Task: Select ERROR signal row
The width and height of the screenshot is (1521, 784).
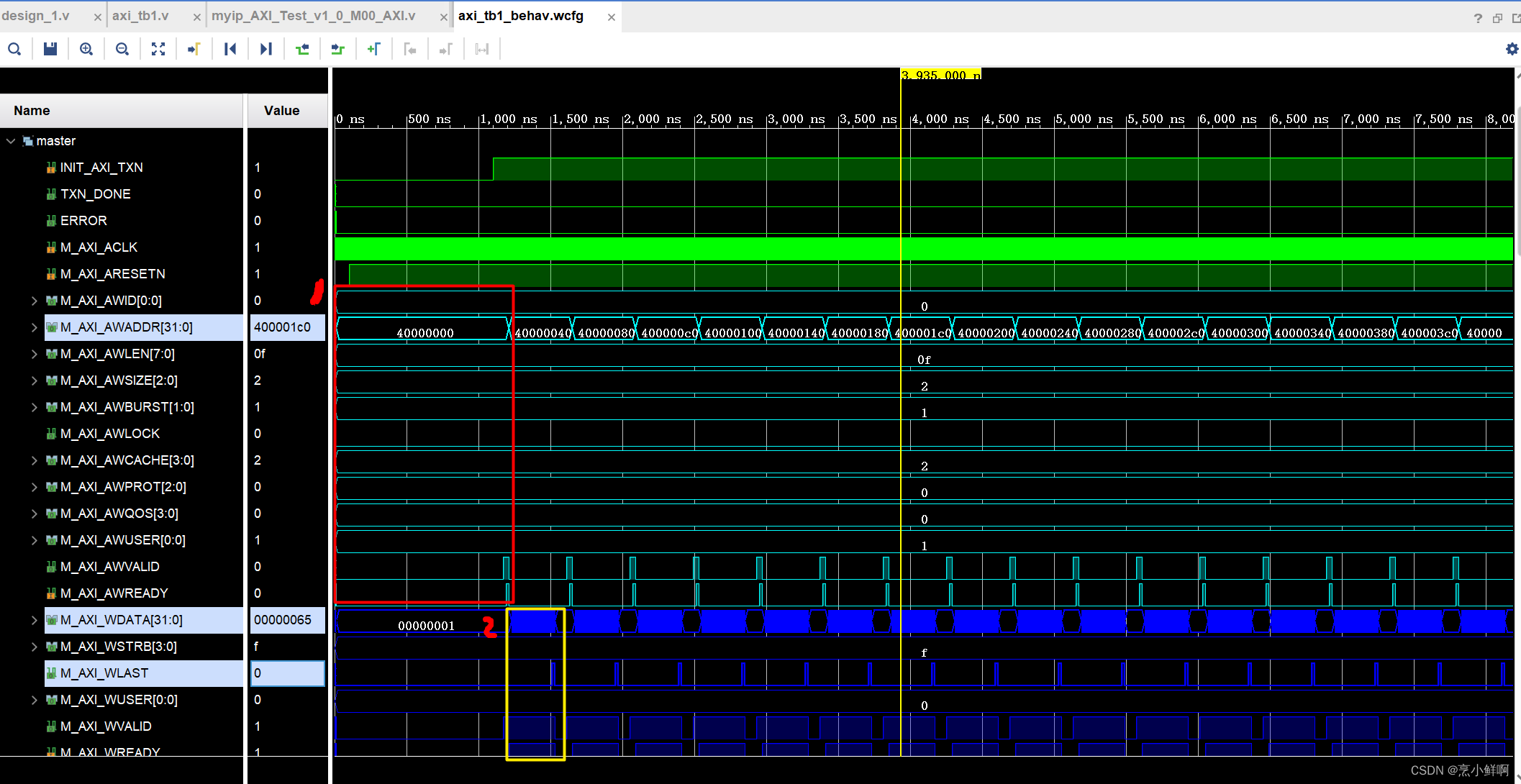Action: [x=83, y=221]
